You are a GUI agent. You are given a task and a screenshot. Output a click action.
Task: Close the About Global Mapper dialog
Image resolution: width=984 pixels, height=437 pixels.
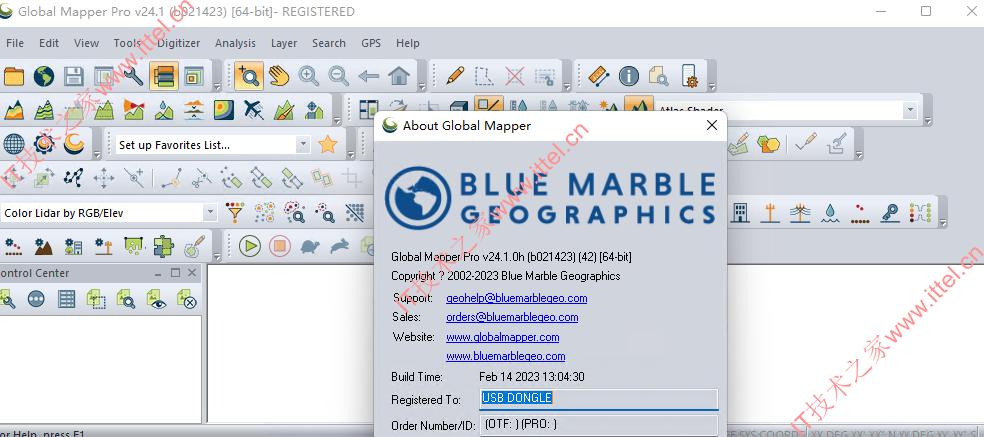(712, 126)
